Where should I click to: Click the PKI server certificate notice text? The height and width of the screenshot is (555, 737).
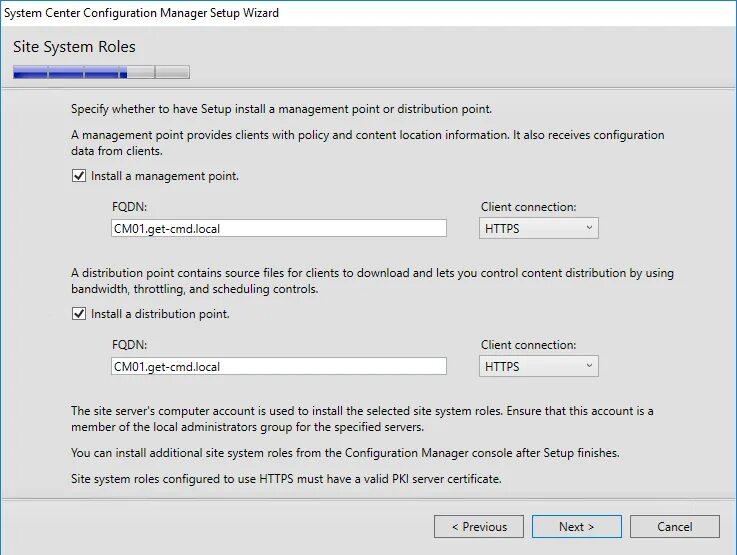(286, 479)
